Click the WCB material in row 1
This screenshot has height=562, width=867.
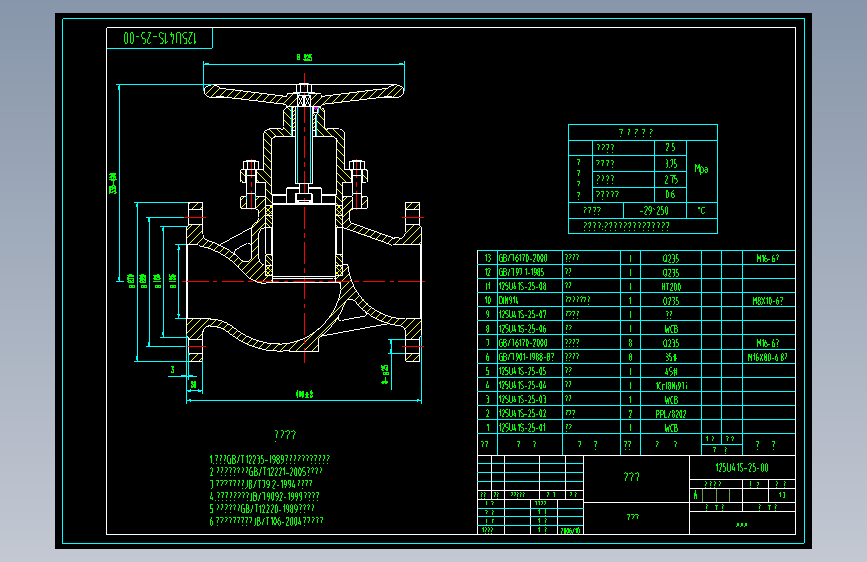pyautogui.click(x=671, y=428)
